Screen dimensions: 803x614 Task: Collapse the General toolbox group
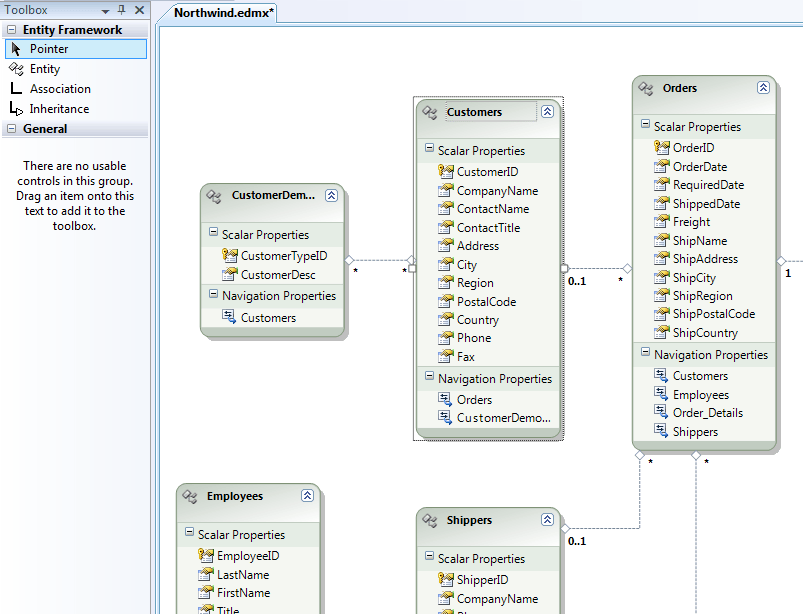coord(11,129)
